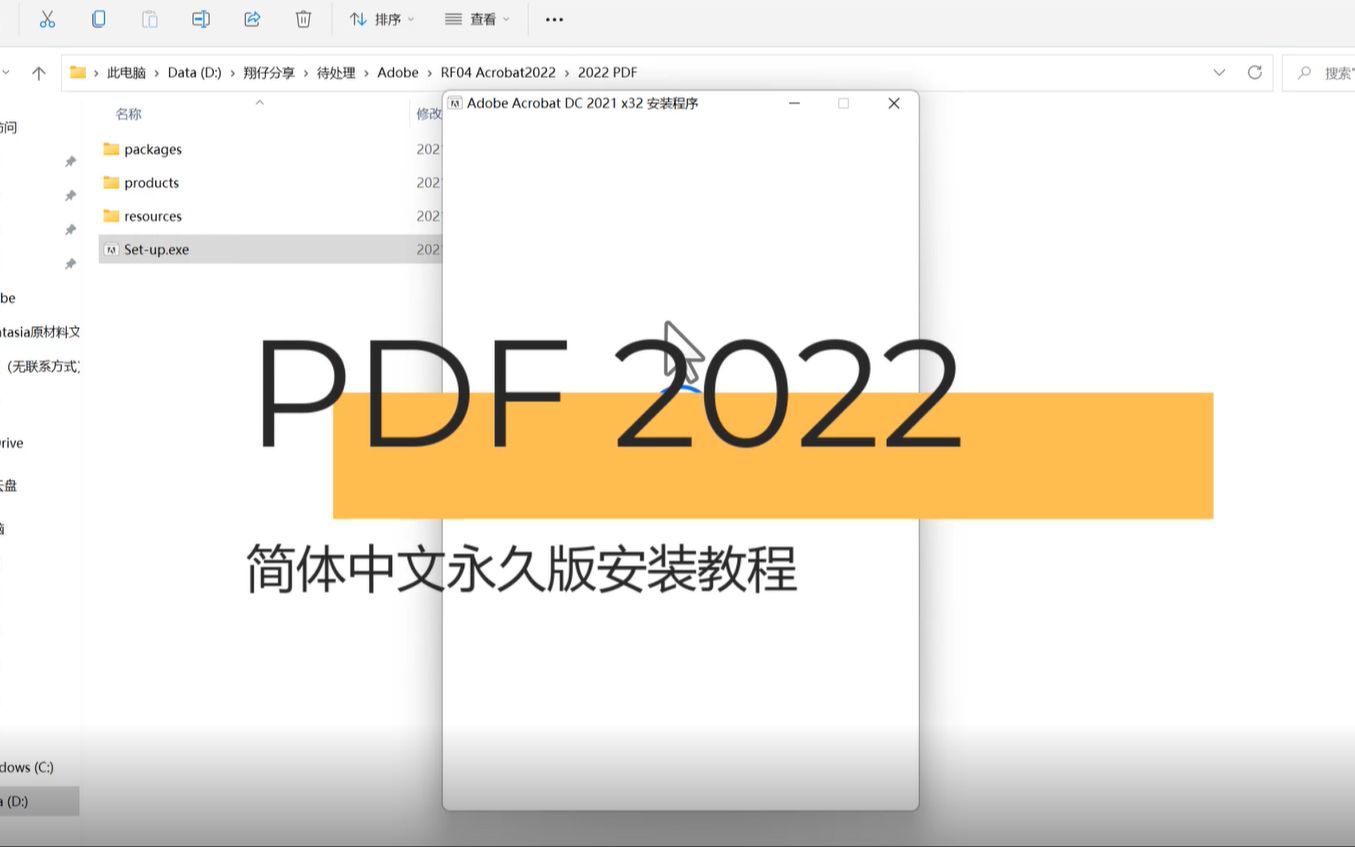Click 待处理 in the address breadcrumb
Viewport: 1355px width, 847px height.
click(336, 73)
